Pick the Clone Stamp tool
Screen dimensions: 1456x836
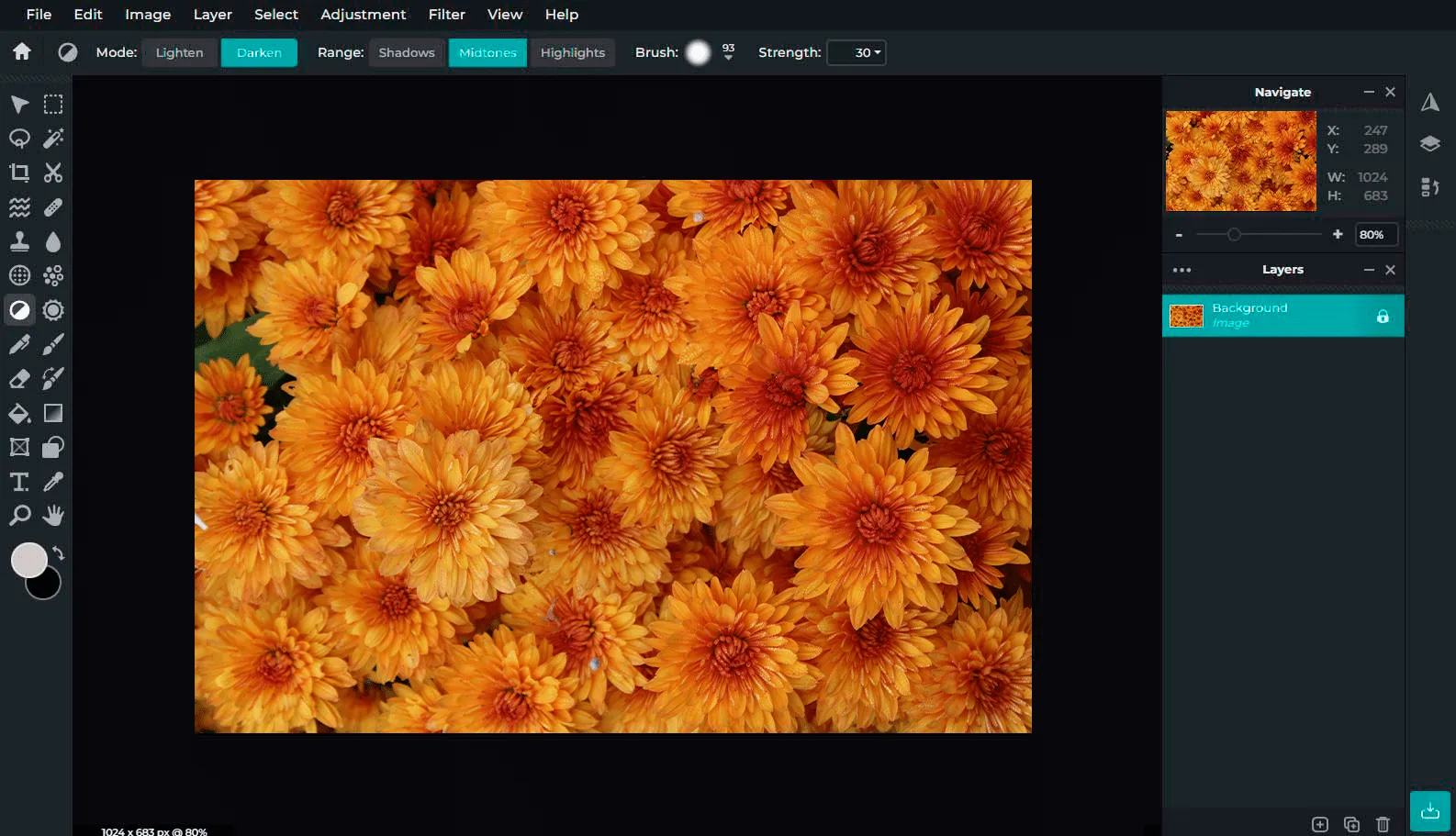19,241
